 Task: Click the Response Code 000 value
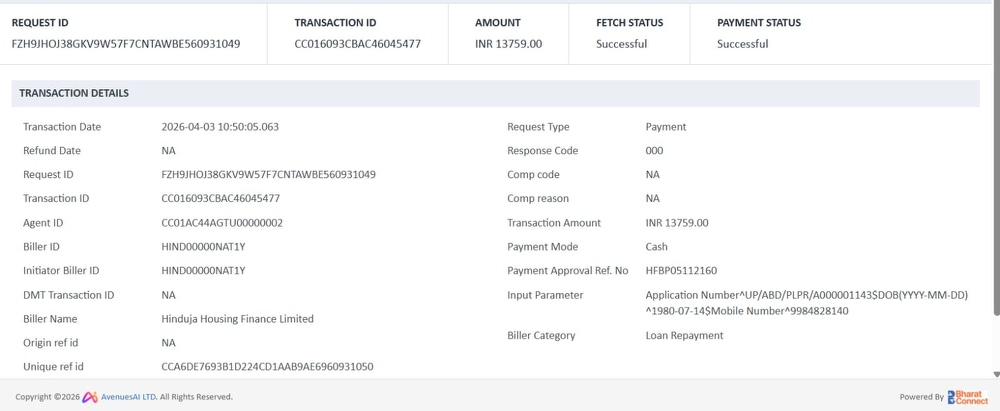click(x=654, y=151)
